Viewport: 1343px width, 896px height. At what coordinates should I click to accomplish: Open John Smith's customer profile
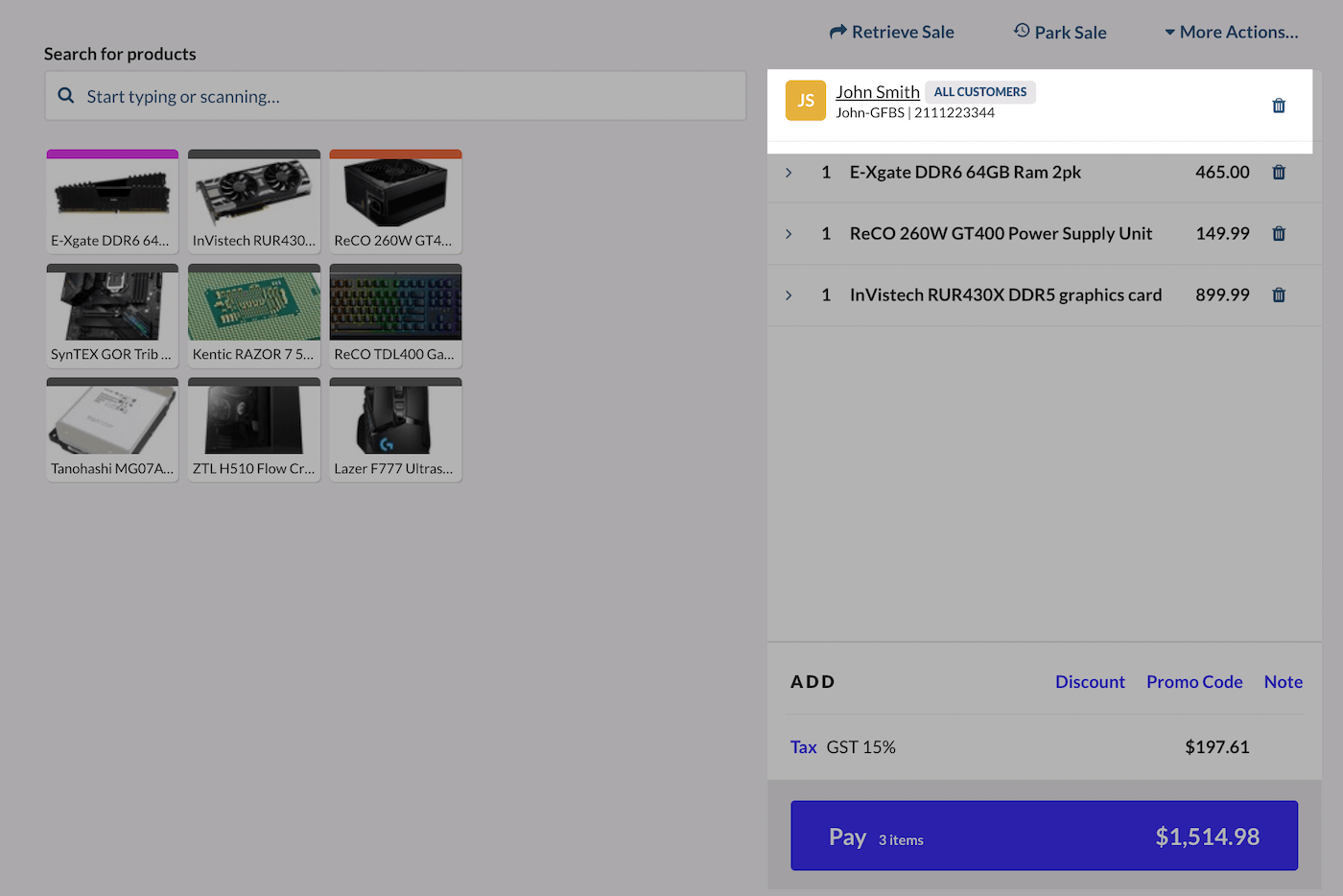pyautogui.click(x=878, y=91)
